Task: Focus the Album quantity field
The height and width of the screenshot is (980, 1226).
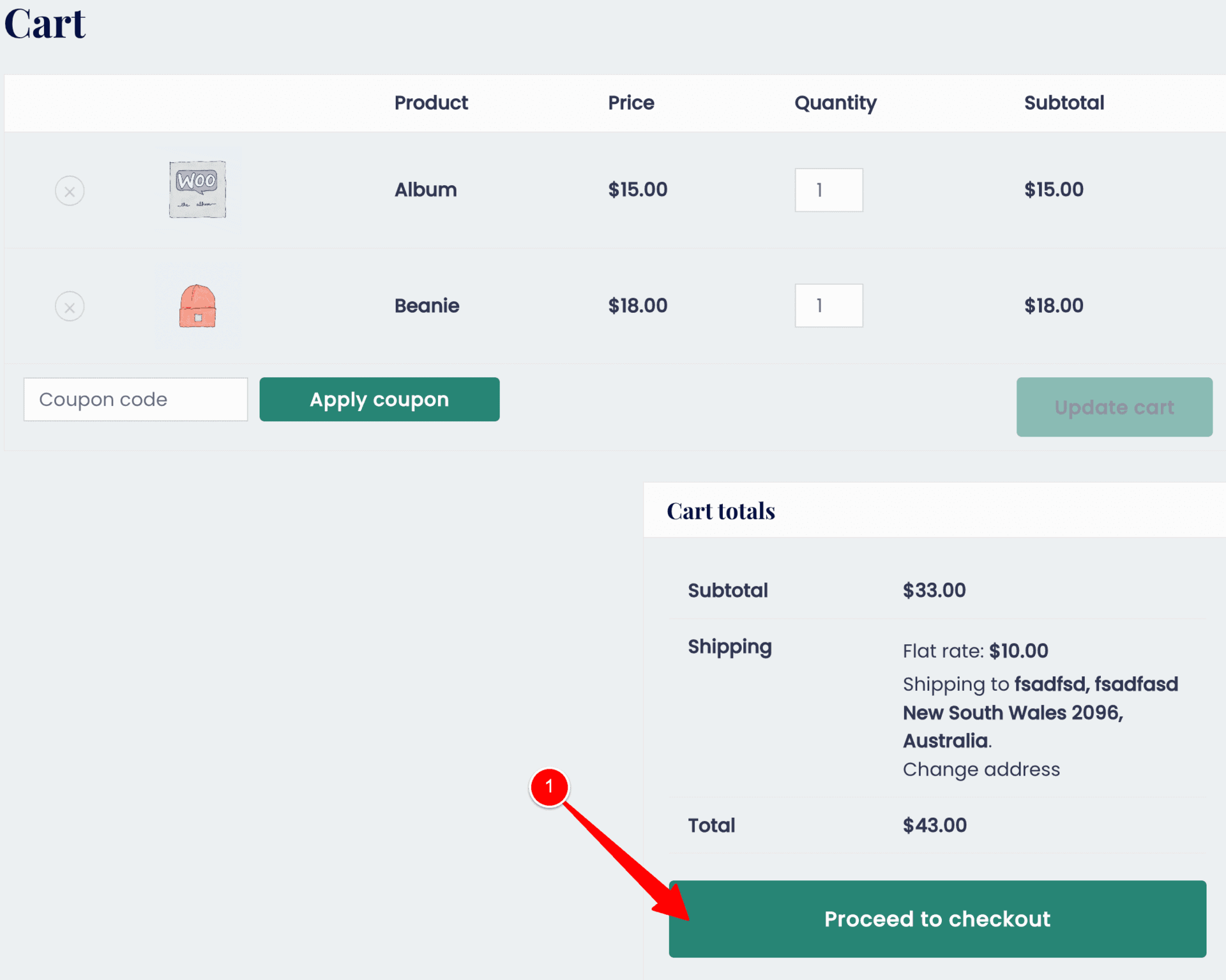Action: coord(829,190)
